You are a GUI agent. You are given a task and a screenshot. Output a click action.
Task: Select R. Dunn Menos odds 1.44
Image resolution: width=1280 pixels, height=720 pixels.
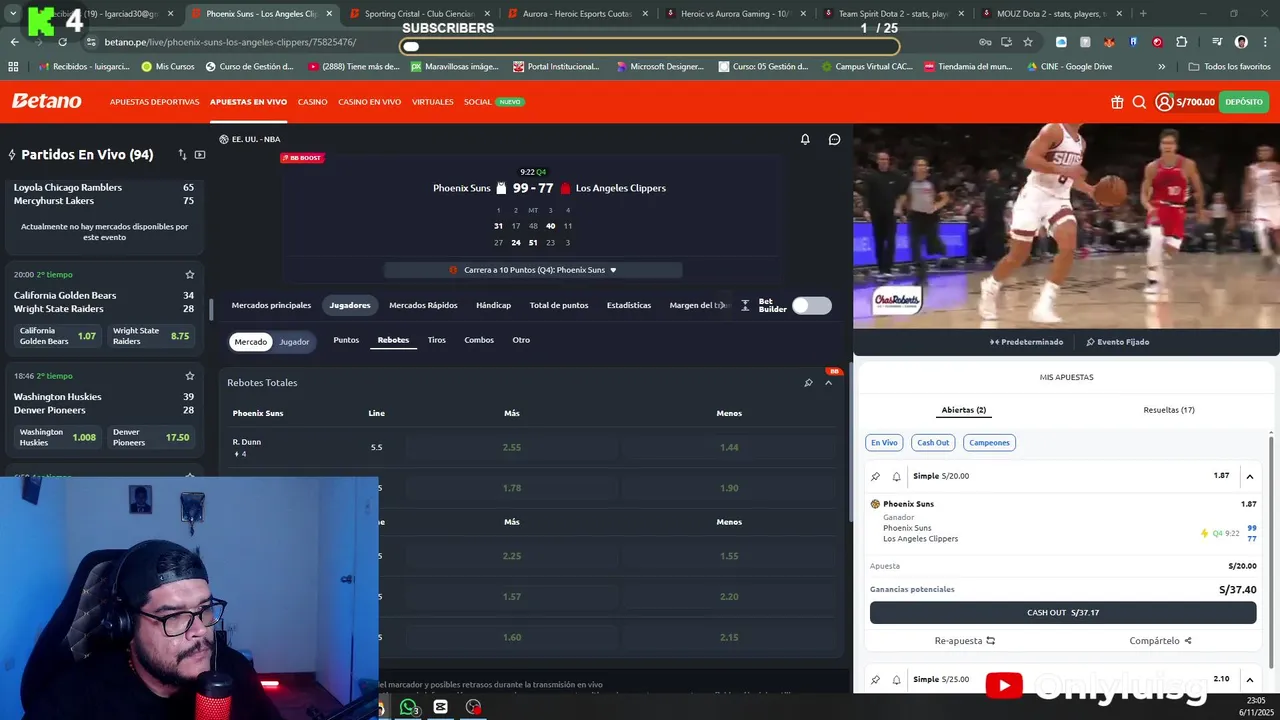coord(729,447)
